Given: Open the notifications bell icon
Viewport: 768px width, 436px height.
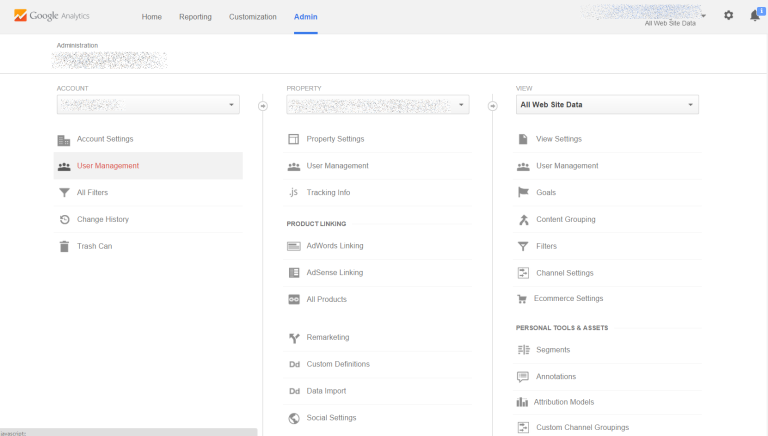Looking at the screenshot, I should [x=755, y=16].
